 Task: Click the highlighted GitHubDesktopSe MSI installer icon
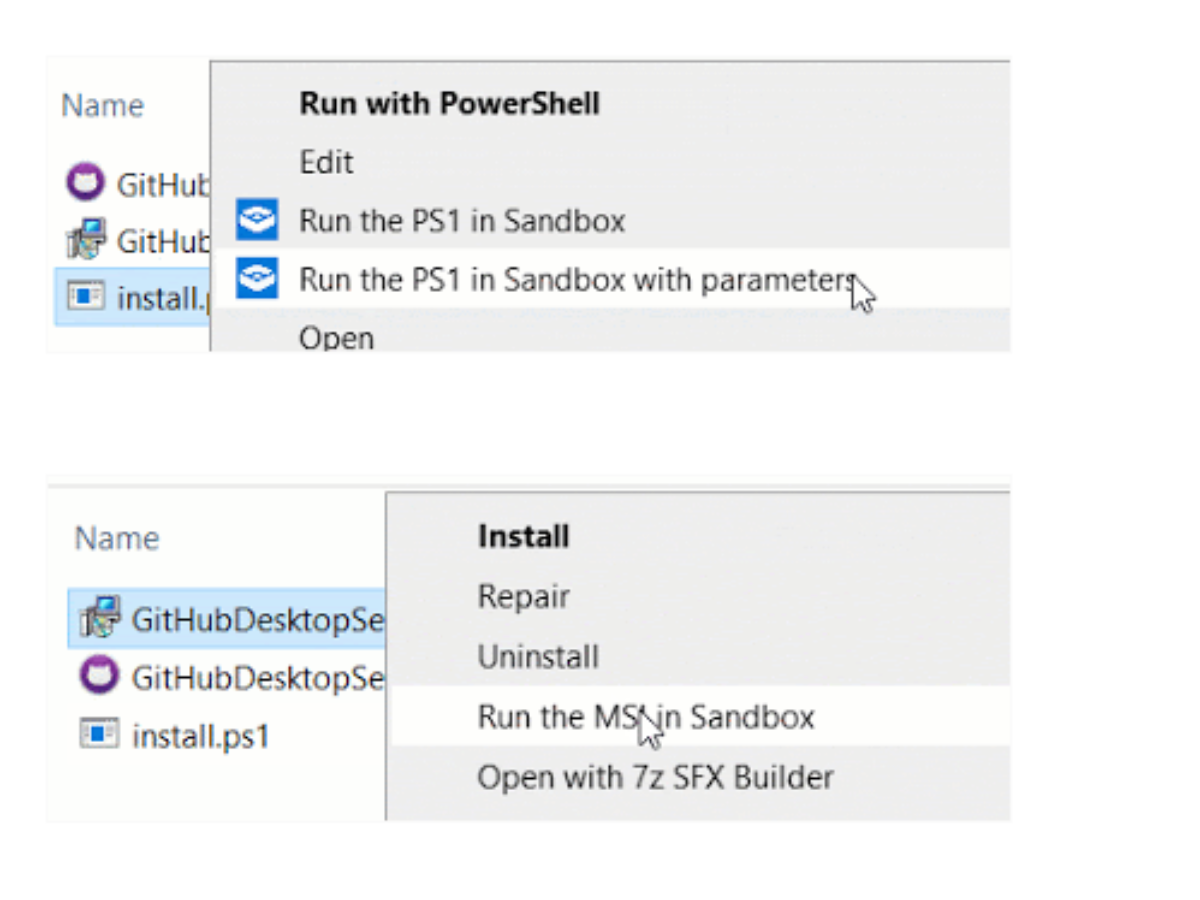99,617
